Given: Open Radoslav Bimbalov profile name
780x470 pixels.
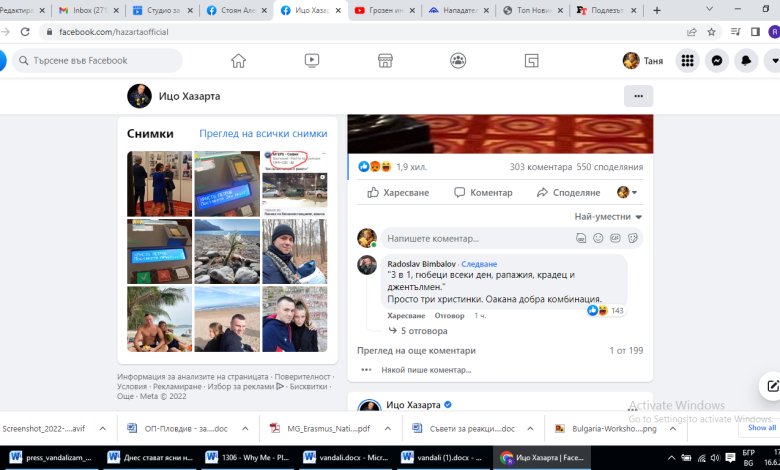Looking at the screenshot, I should tap(421, 264).
